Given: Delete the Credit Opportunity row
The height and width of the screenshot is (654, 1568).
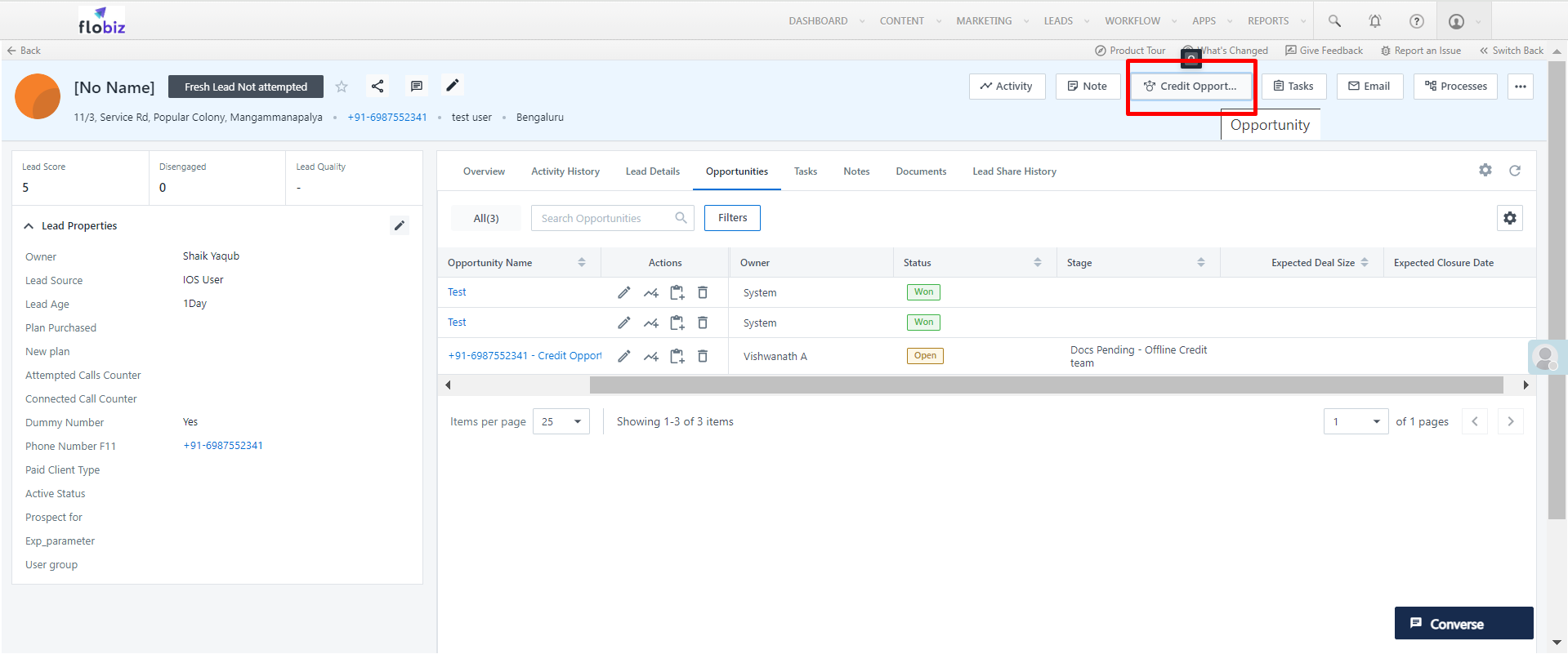Looking at the screenshot, I should pos(703,356).
